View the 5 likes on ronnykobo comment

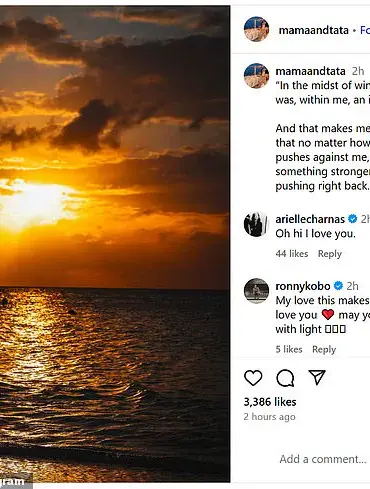(x=289, y=349)
